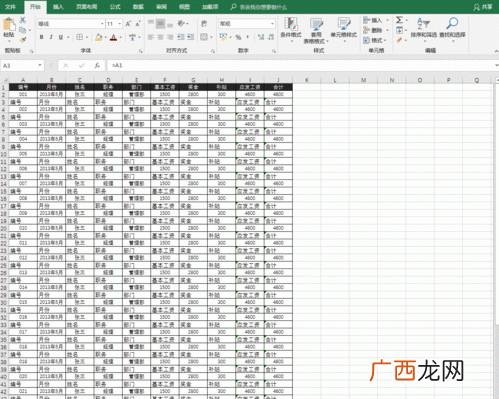Open Find and Select (查找和选择)

tap(452, 30)
